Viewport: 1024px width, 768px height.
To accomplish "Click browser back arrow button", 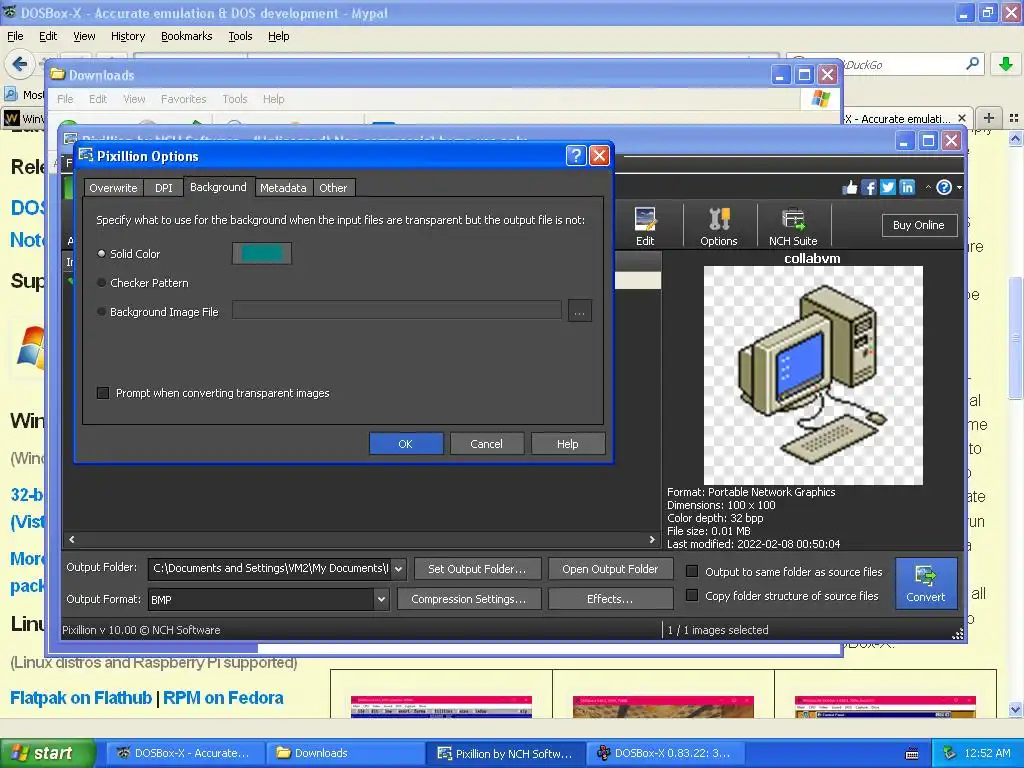I will coord(20,64).
